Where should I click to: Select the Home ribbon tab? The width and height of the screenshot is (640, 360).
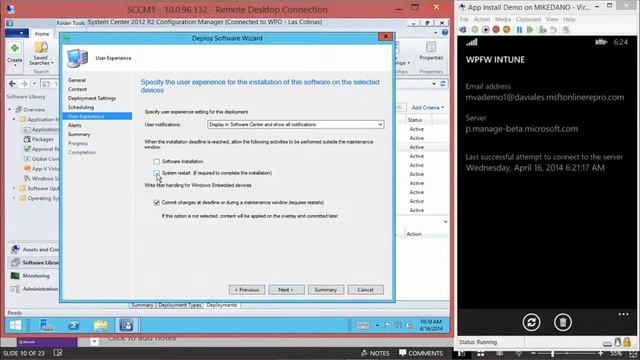42,34
